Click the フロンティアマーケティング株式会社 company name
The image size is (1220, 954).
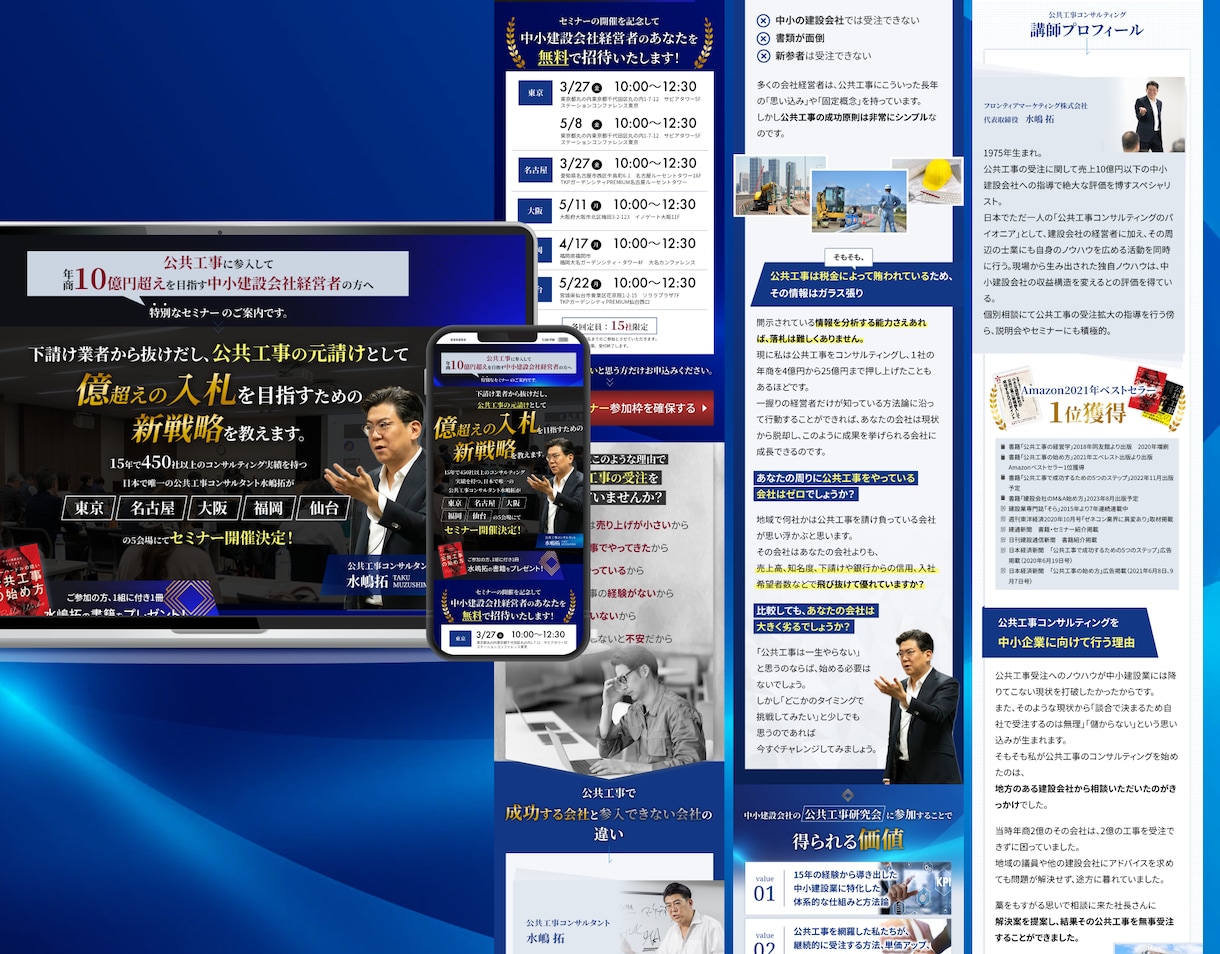point(1035,105)
